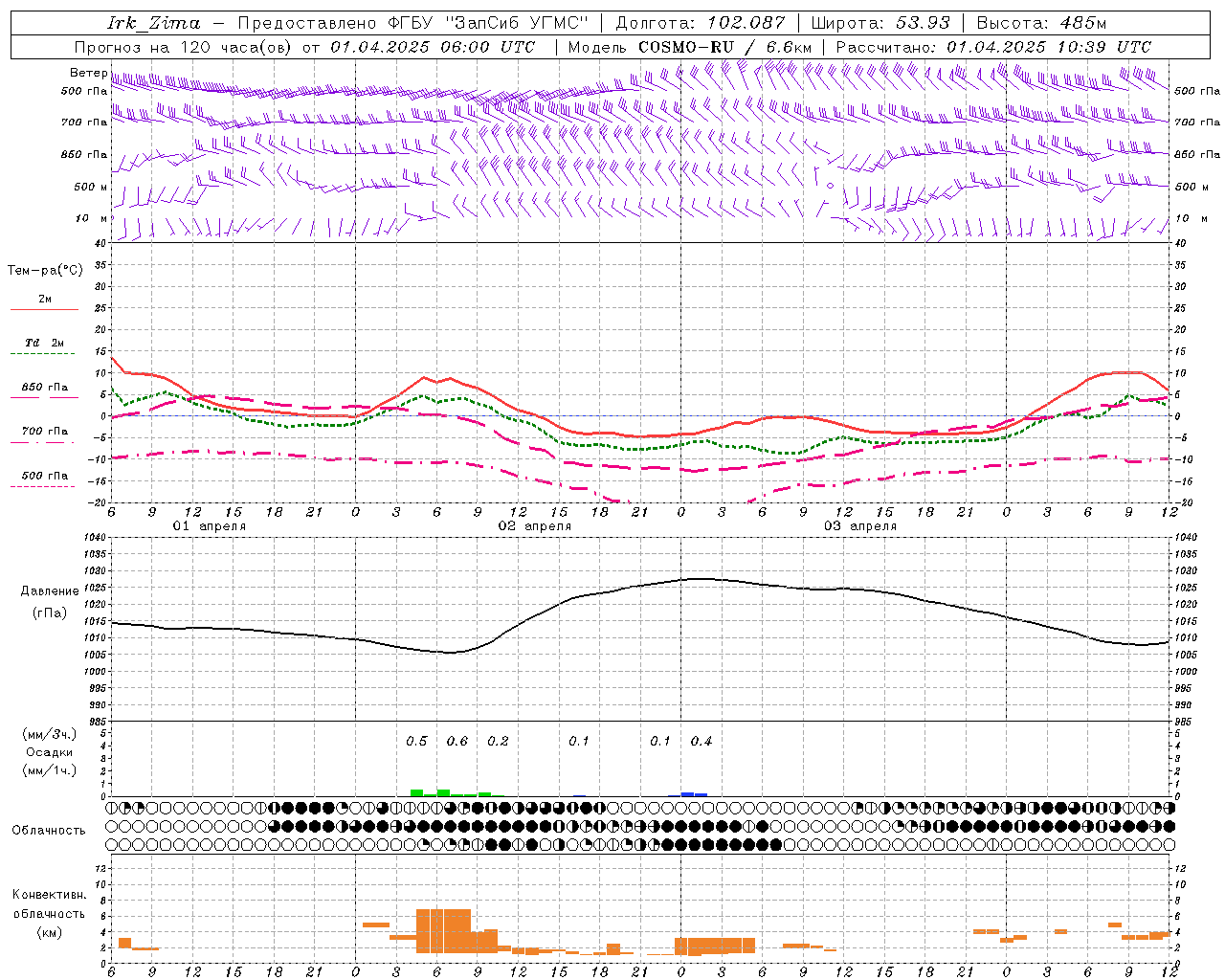Click the "Ветер" wind panel label
Image resolution: width=1225 pixels, height=980 pixels.
coord(88,73)
